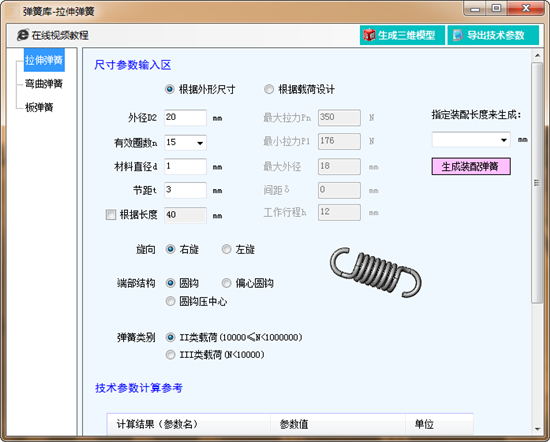Click the vertical scrollbar thumb
The height and width of the screenshot is (442, 550).
[537, 182]
